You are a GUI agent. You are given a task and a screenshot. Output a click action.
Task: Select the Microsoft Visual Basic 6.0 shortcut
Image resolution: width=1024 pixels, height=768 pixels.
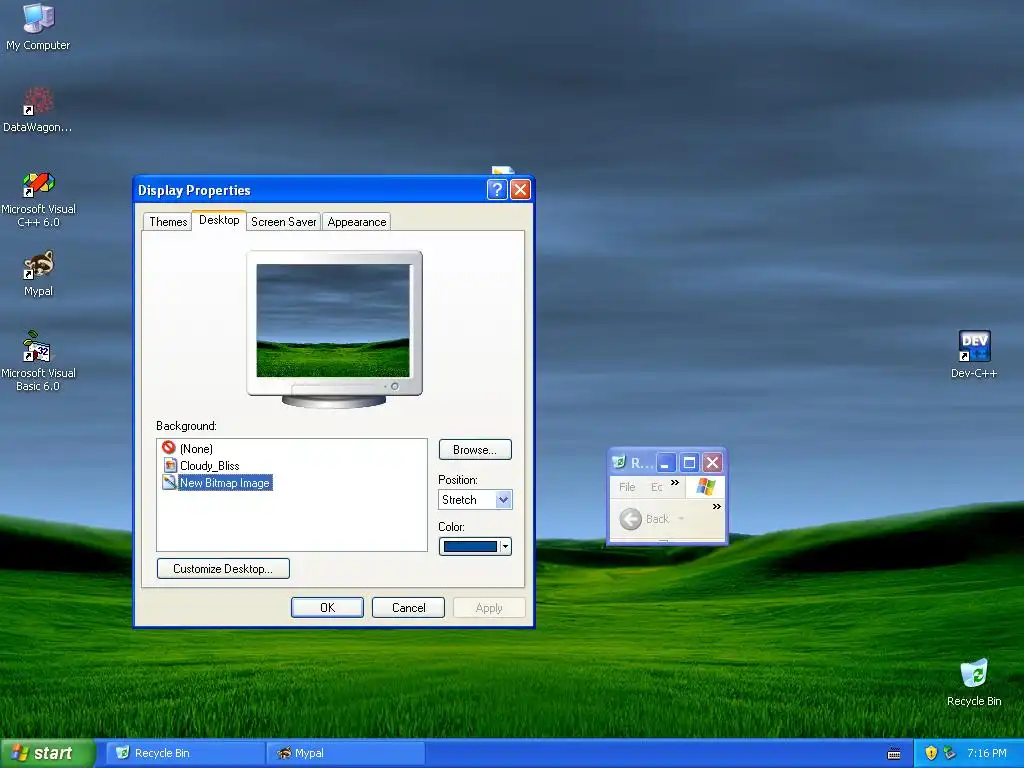pyautogui.click(x=38, y=360)
